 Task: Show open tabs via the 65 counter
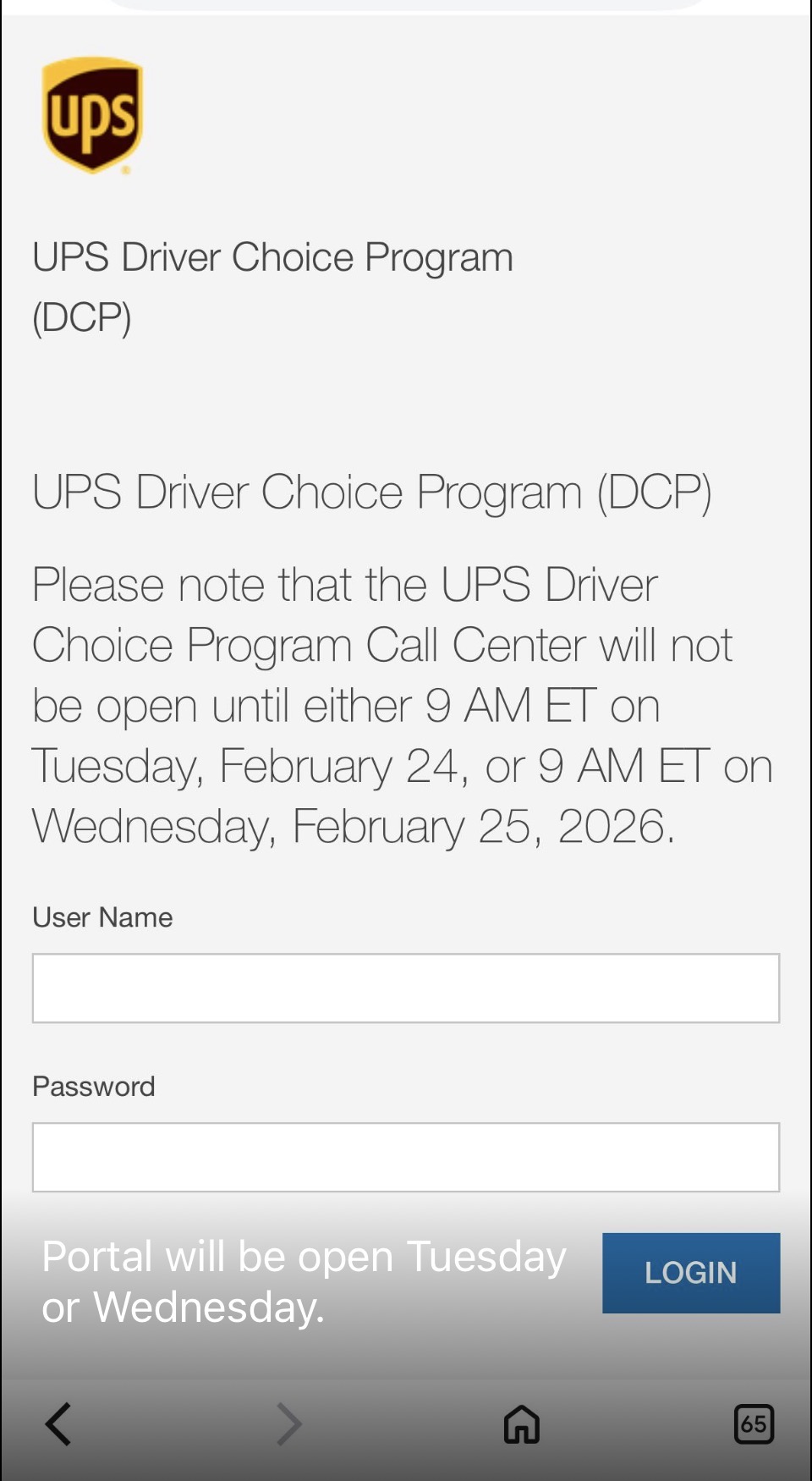[x=753, y=1423]
